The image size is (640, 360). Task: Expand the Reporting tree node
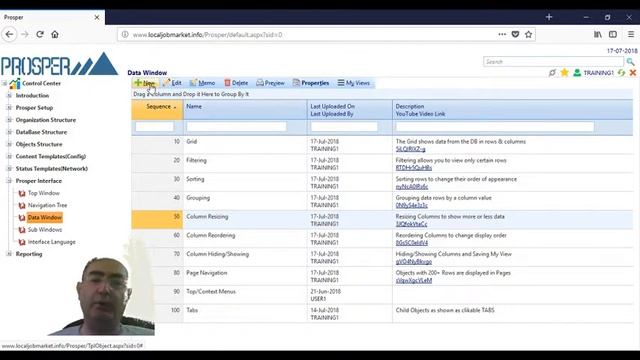9,254
